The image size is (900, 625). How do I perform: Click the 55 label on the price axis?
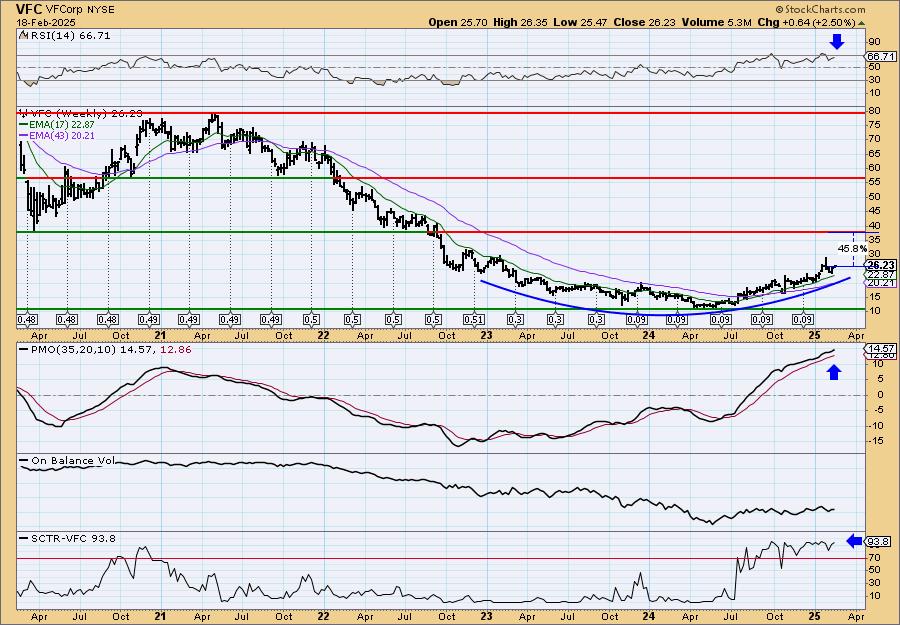point(873,182)
